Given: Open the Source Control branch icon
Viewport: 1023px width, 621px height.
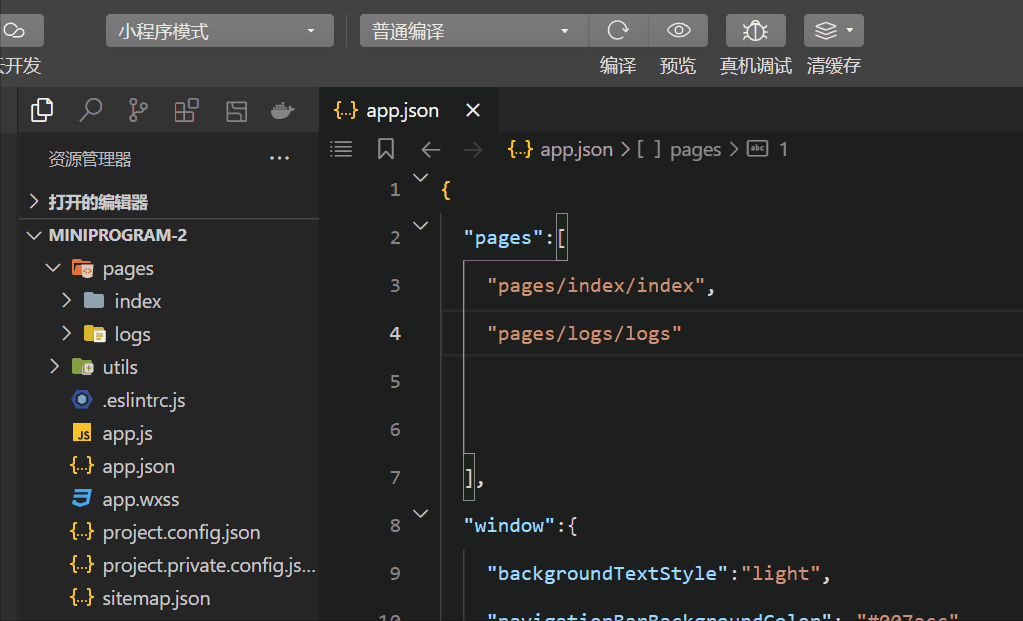Looking at the screenshot, I should click(138, 110).
